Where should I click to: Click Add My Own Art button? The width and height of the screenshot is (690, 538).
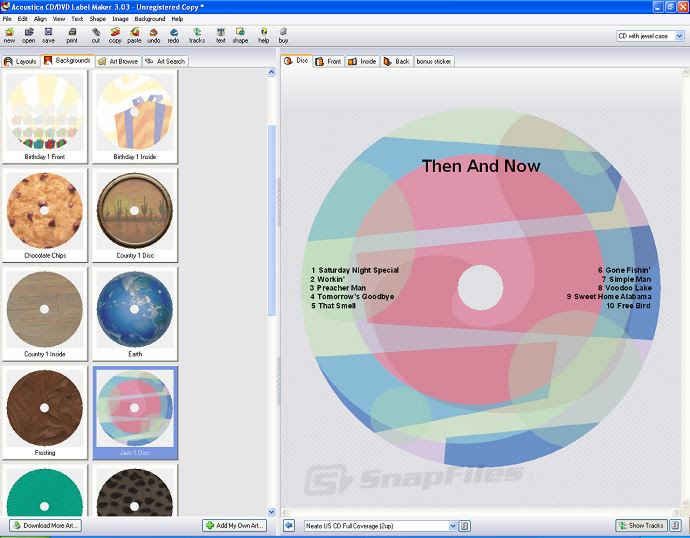tap(235, 525)
